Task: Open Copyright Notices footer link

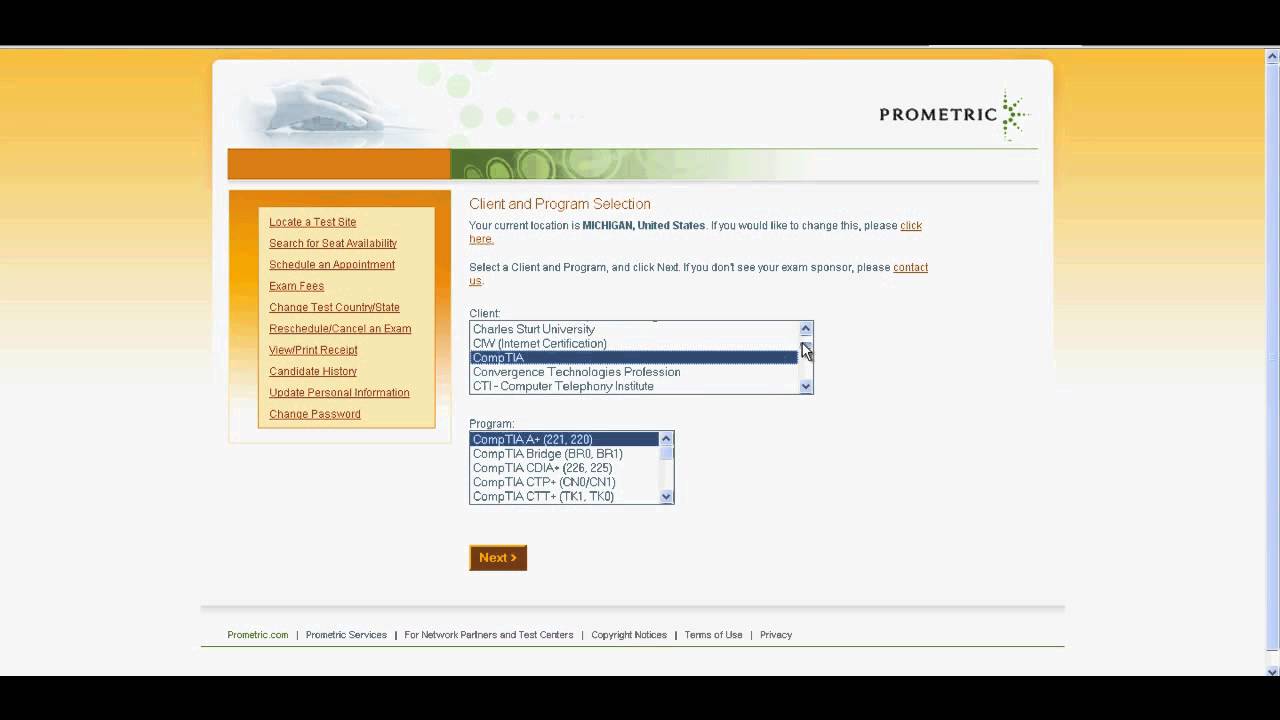Action: pyautogui.click(x=629, y=635)
